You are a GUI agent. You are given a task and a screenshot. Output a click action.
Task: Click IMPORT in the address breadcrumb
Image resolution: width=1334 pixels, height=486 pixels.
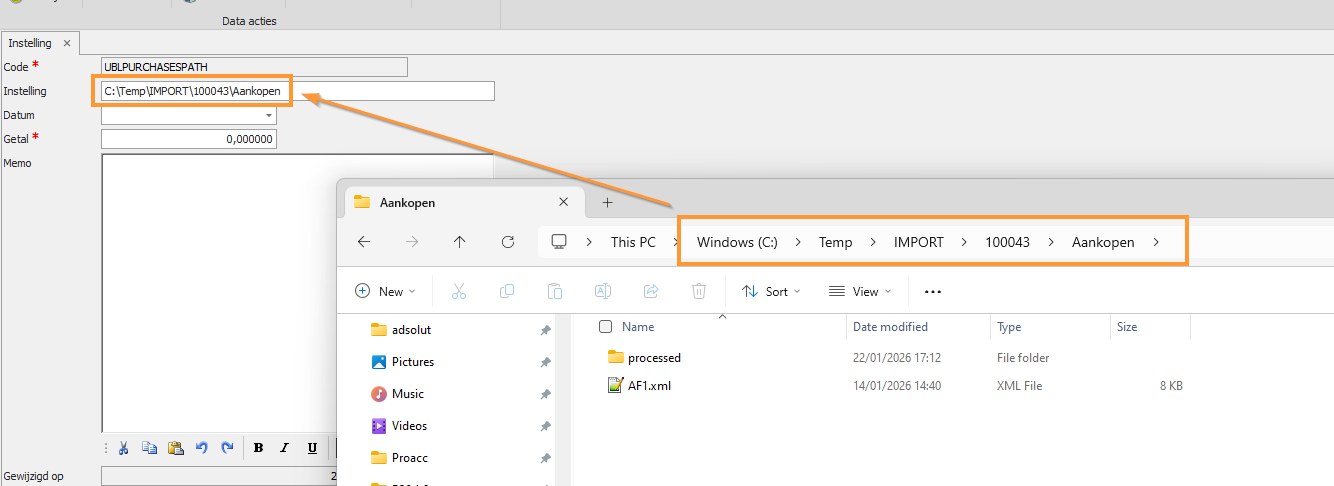click(918, 242)
